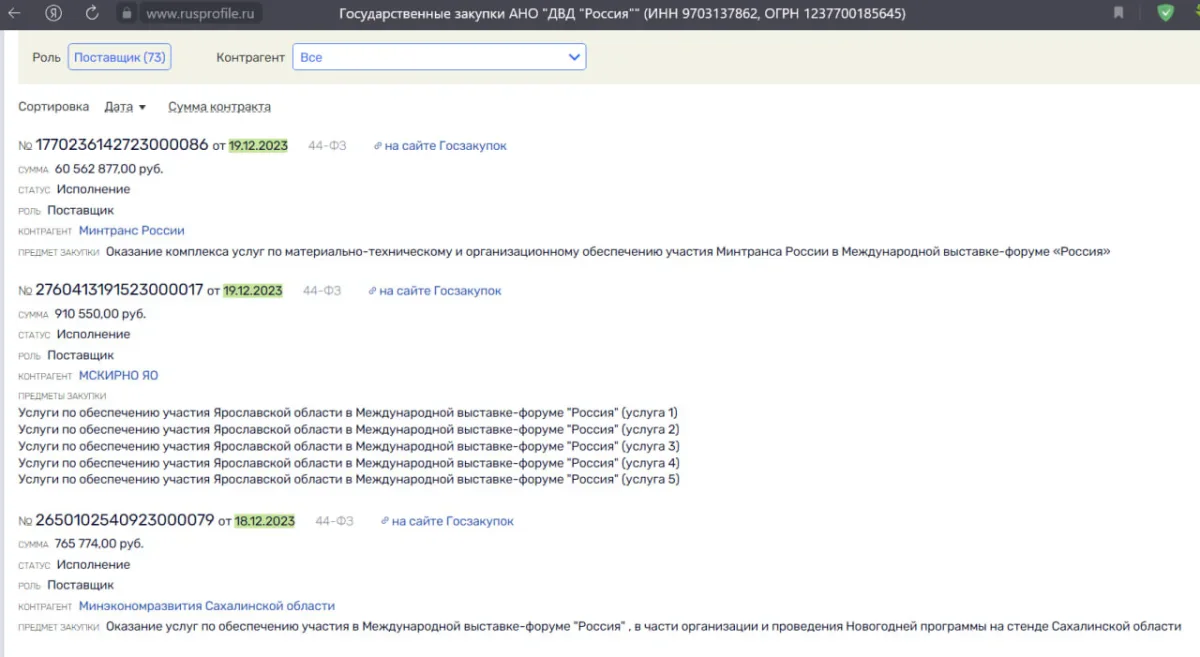Open the green shield protection icon
This screenshot has width=1200, height=657.
click(x=1165, y=13)
